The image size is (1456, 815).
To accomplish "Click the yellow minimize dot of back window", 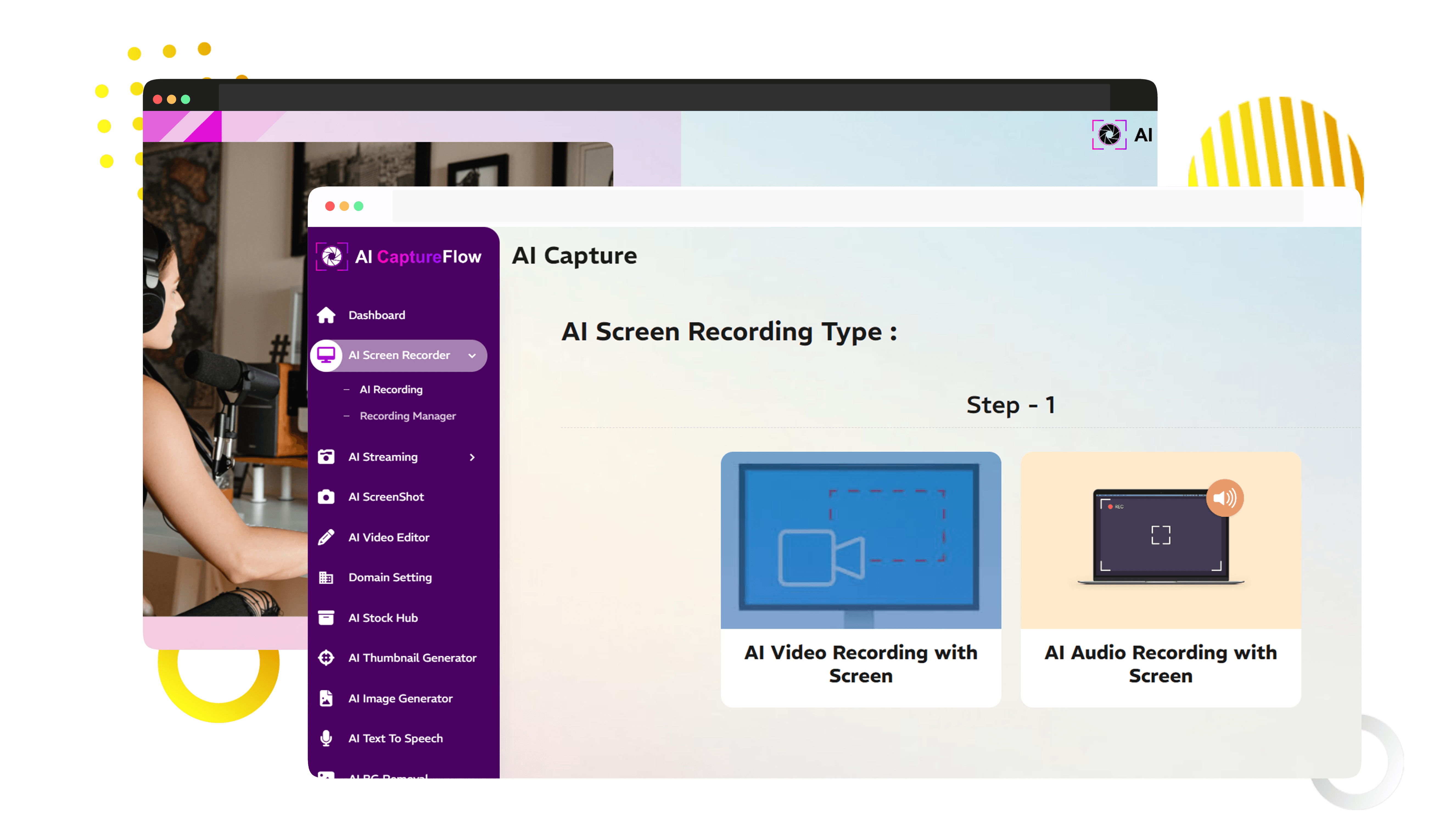I will [x=171, y=100].
